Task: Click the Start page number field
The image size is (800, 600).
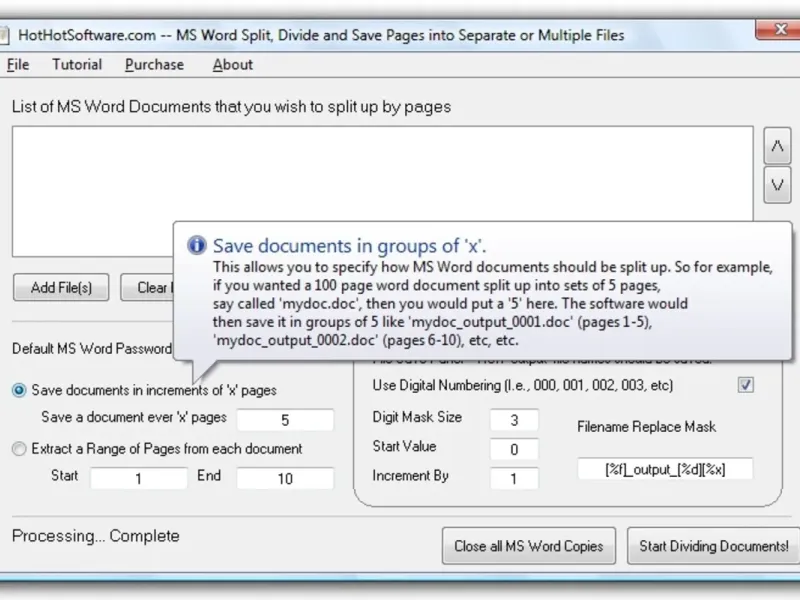Action: coord(138,479)
